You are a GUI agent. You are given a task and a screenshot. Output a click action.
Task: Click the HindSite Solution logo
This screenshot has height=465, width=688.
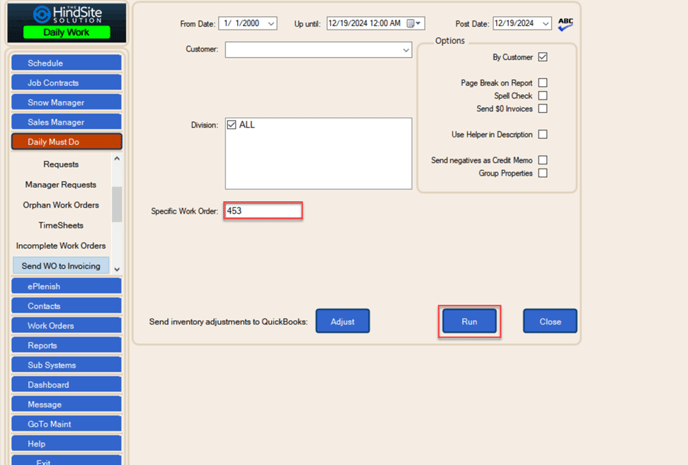(x=67, y=14)
